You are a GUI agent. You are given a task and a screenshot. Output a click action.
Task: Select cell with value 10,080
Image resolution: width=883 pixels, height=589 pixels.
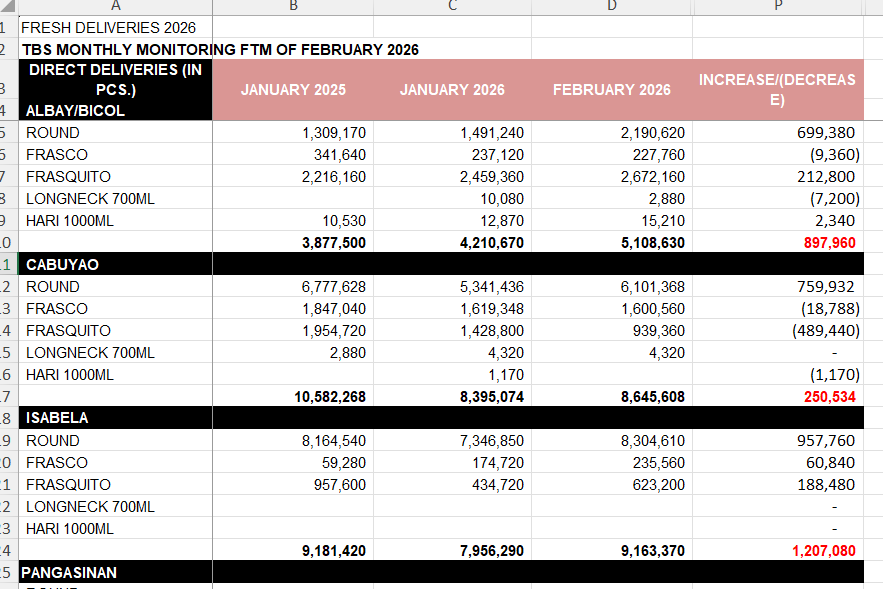452,199
